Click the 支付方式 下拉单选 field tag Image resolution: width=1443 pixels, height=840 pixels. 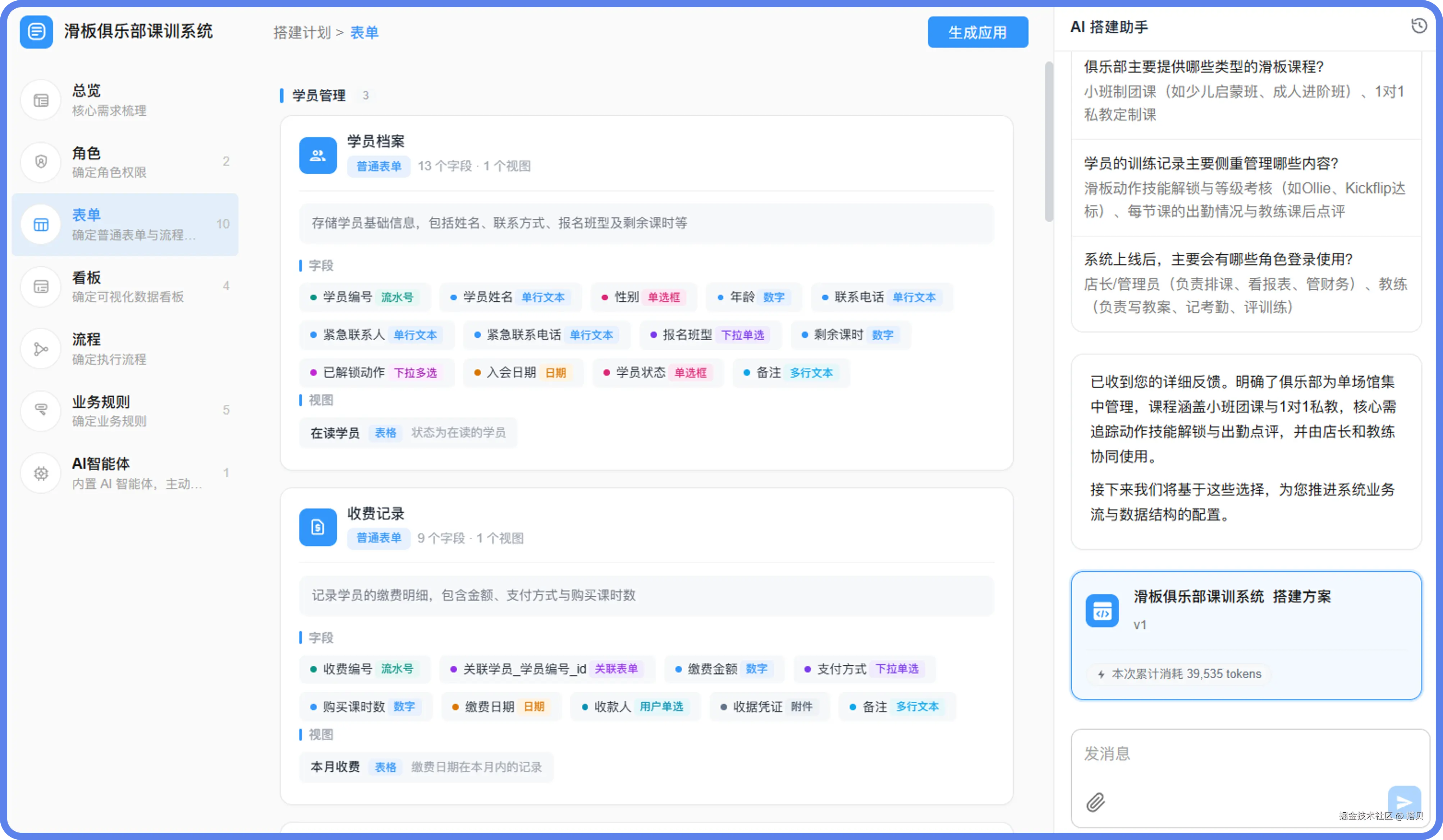point(864,669)
